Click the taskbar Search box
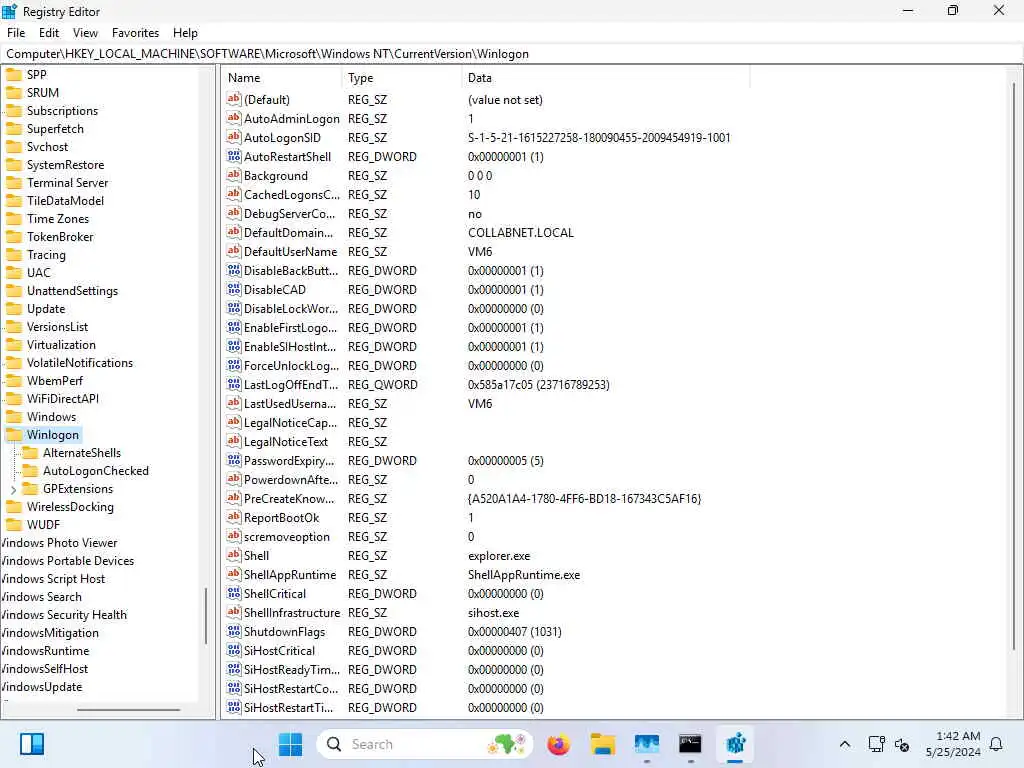 point(424,744)
